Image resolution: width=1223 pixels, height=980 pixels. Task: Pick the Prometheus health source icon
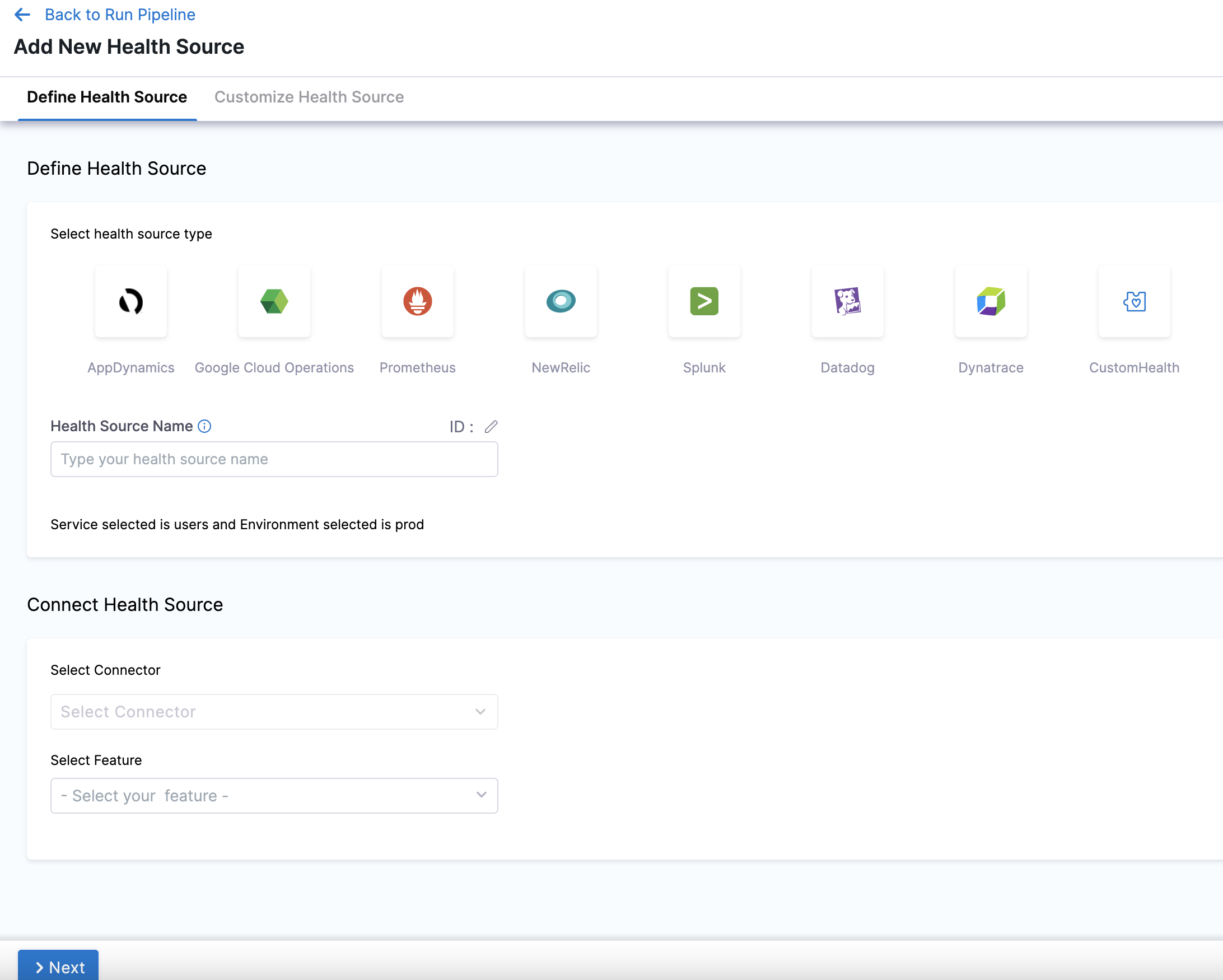[418, 301]
